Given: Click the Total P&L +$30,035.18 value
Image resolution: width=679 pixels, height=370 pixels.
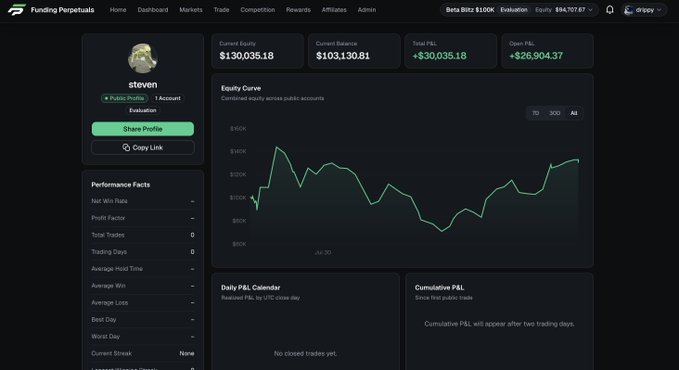Looking at the screenshot, I should 440,56.
